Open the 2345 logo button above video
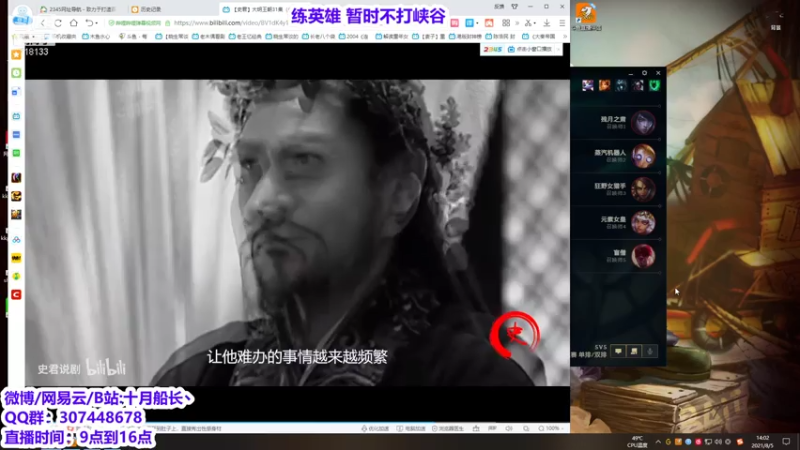800x450 pixels. tap(492, 49)
